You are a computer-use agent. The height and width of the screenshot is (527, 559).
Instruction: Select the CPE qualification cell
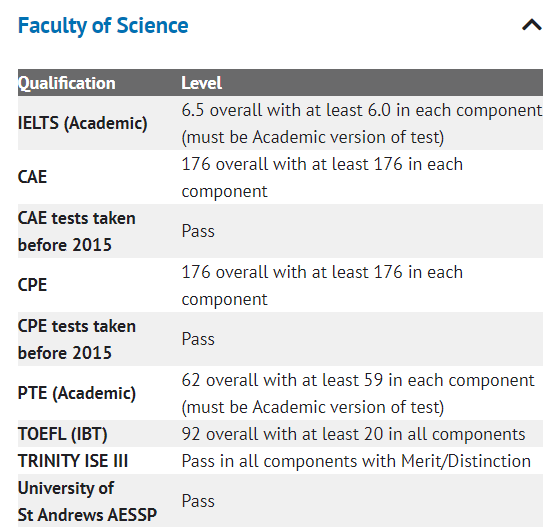pyautogui.click(x=32, y=285)
